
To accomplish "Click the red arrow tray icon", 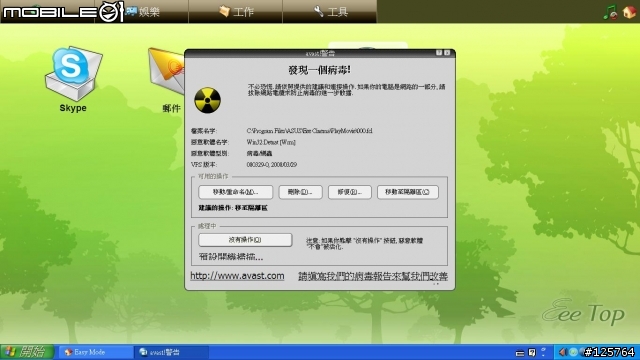I will click(x=563, y=352).
